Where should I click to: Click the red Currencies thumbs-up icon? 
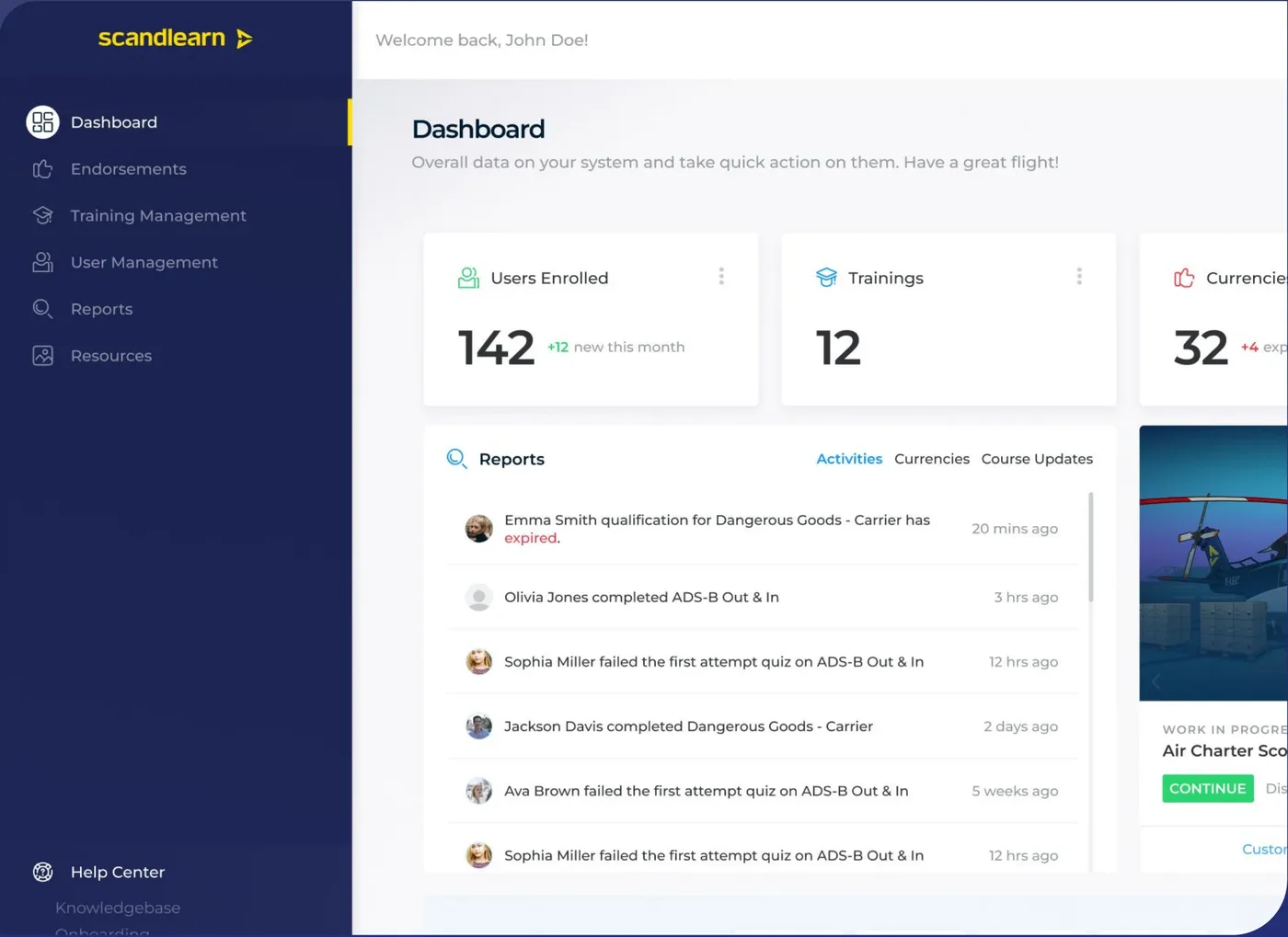click(1184, 278)
